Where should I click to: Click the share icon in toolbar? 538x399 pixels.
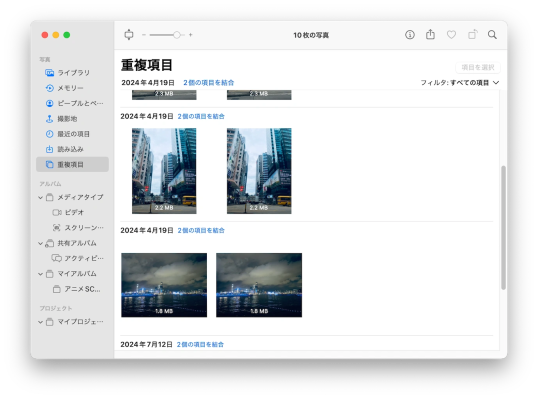coord(430,34)
